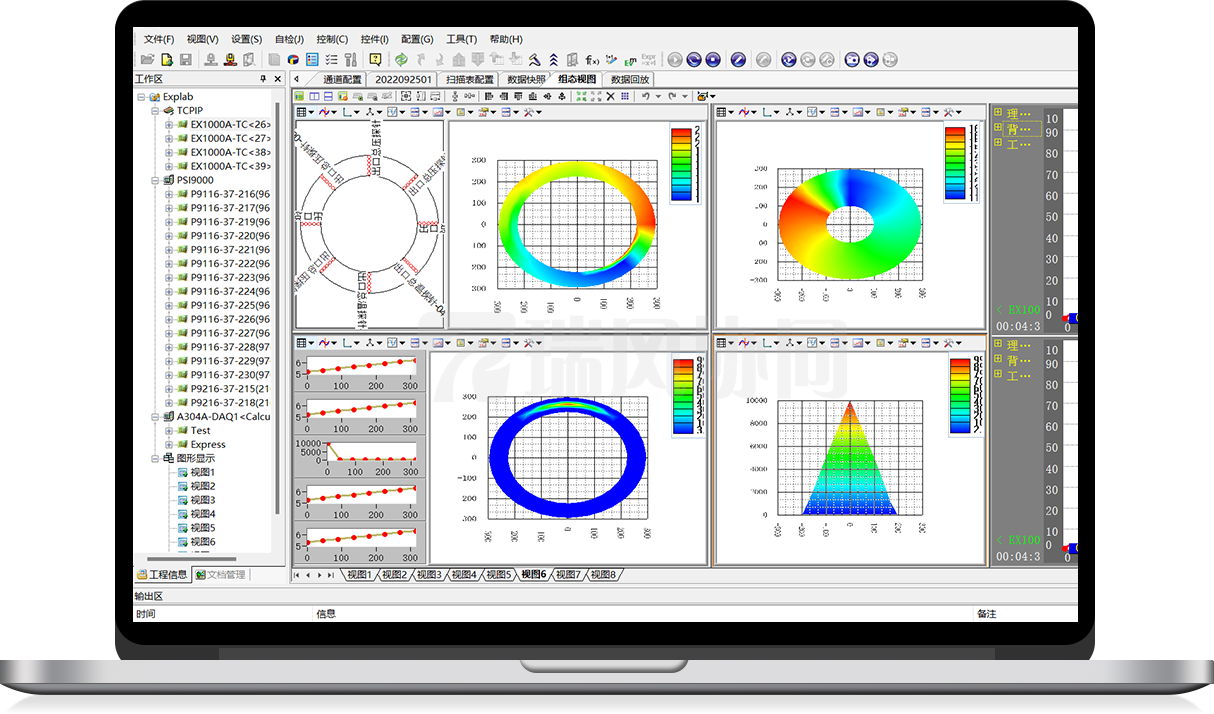Select the 视图3 sheet tab at bottom
This screenshot has width=1214, height=714.
[430, 575]
